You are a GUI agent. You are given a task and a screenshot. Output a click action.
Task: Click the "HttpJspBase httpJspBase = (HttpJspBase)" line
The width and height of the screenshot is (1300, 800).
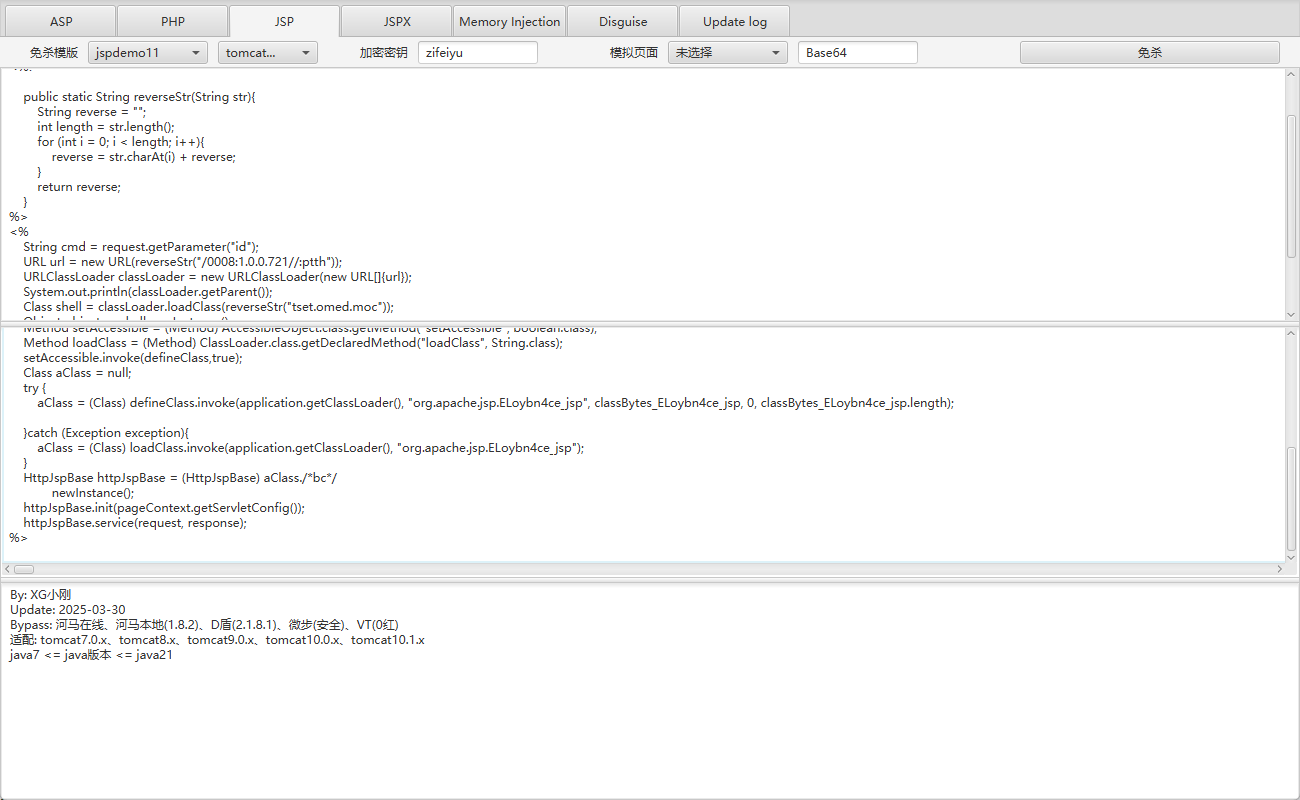[x=180, y=478]
